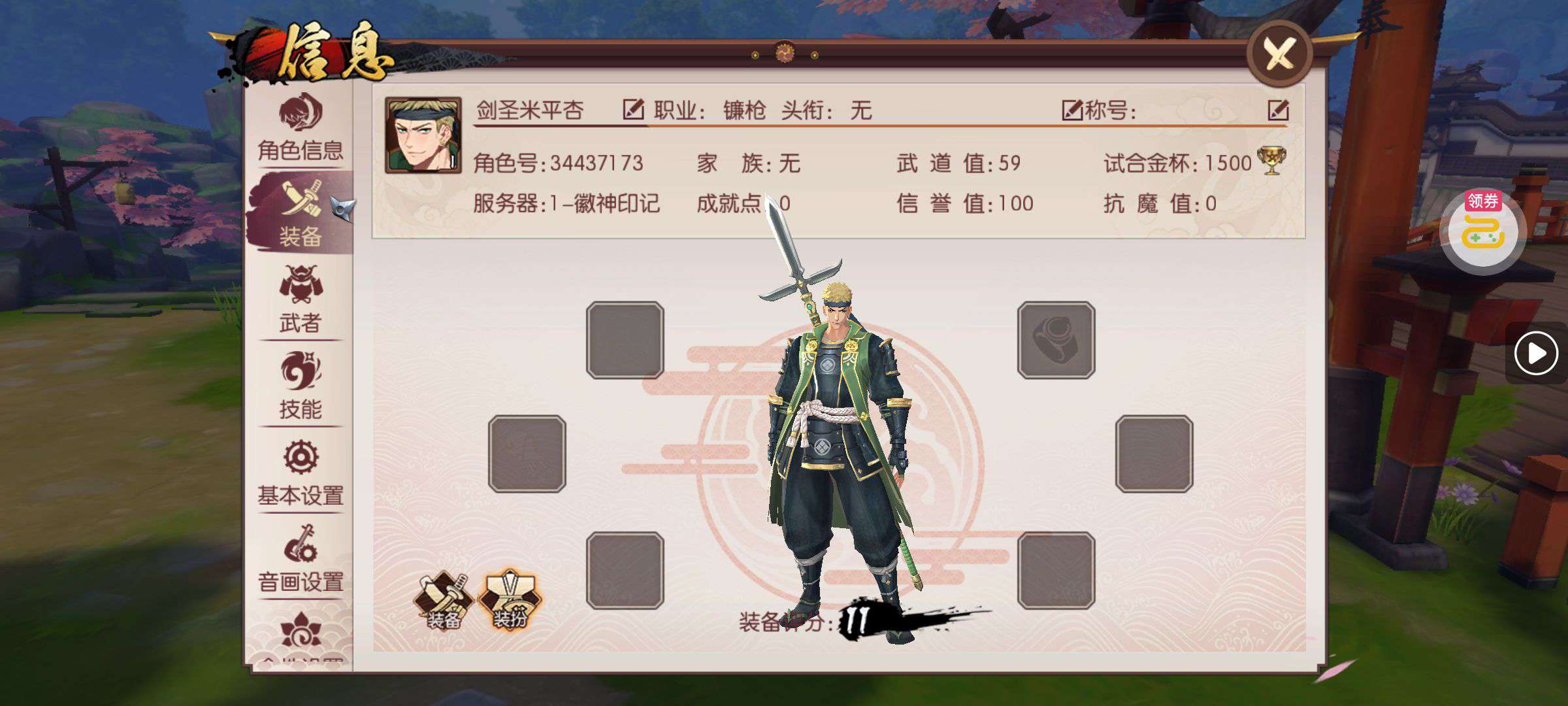Click the edit icon next to character name
The width and height of the screenshot is (1568, 706).
[632, 109]
